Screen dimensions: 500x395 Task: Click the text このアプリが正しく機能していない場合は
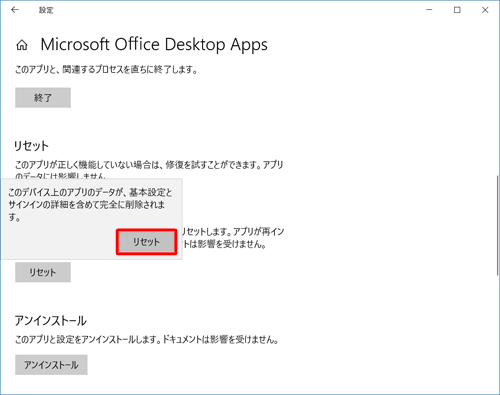[88, 165]
